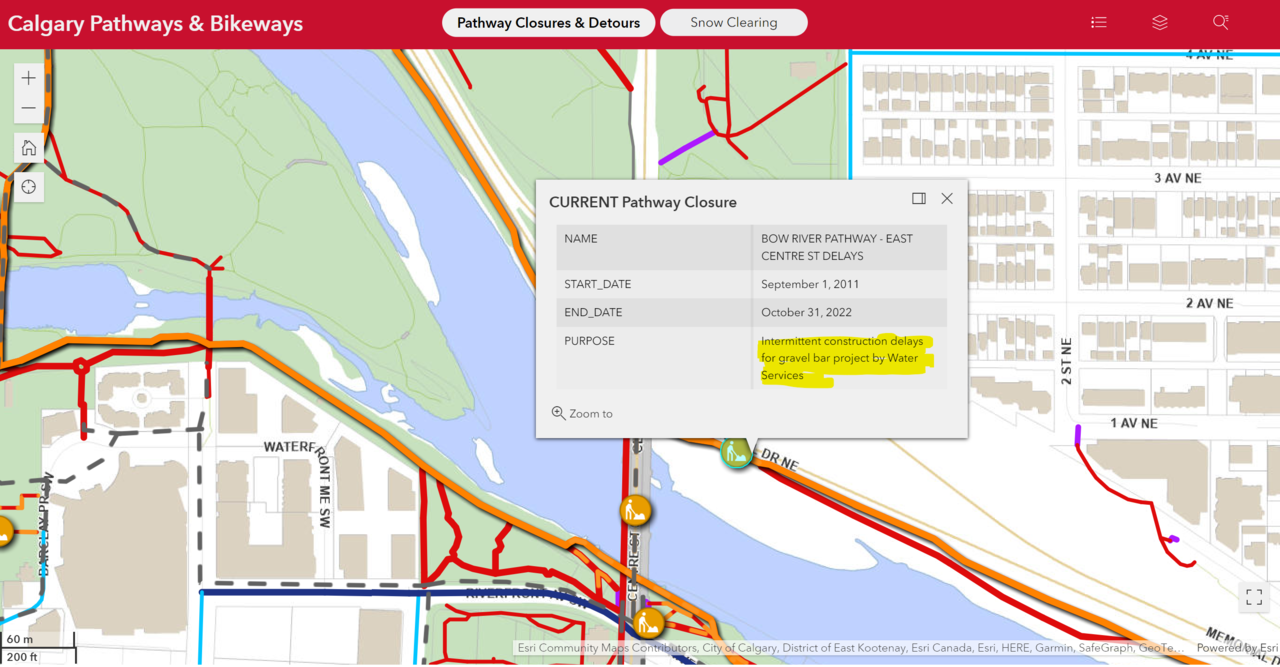Viewport: 1280px width, 667px height.
Task: Switch to the Snow Clearing tab
Action: (733, 22)
